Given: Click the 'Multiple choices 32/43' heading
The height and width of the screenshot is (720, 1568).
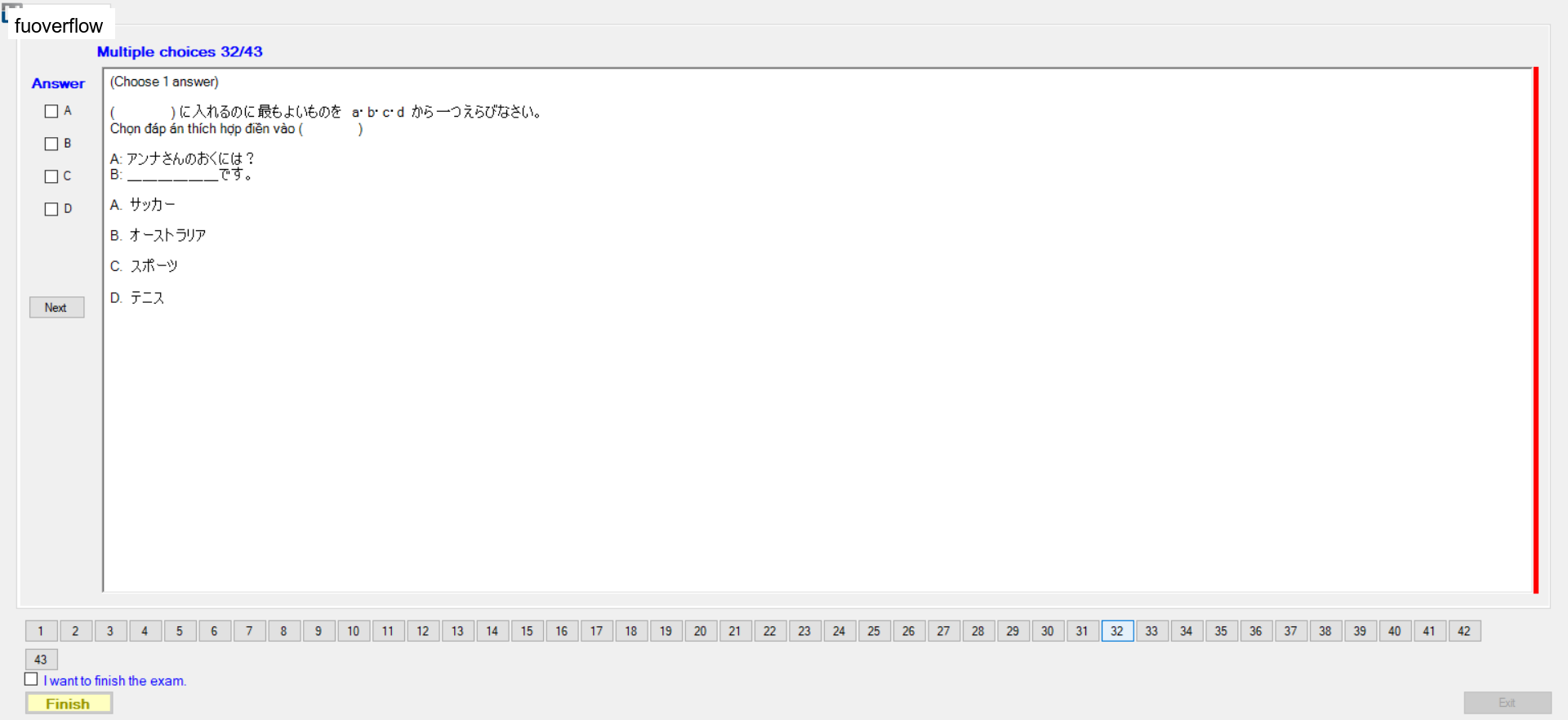Looking at the screenshot, I should click(x=180, y=51).
